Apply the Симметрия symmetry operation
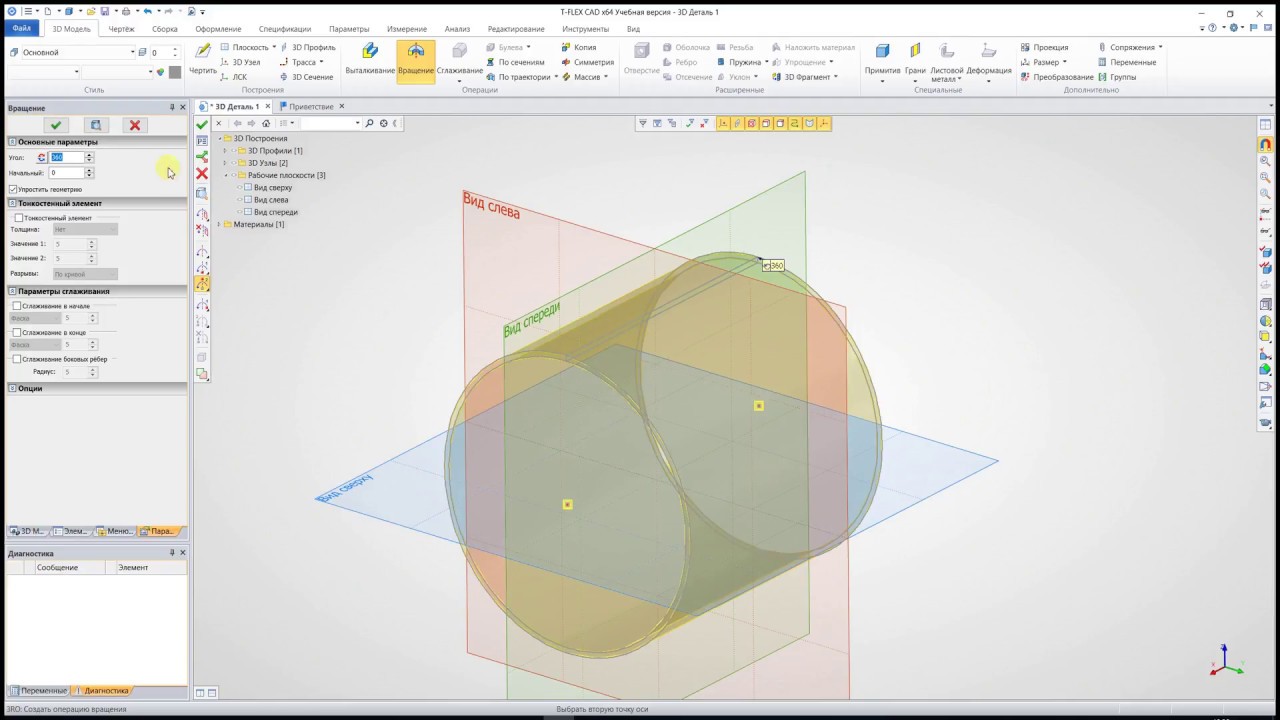This screenshot has height=720, width=1280. click(x=586, y=62)
